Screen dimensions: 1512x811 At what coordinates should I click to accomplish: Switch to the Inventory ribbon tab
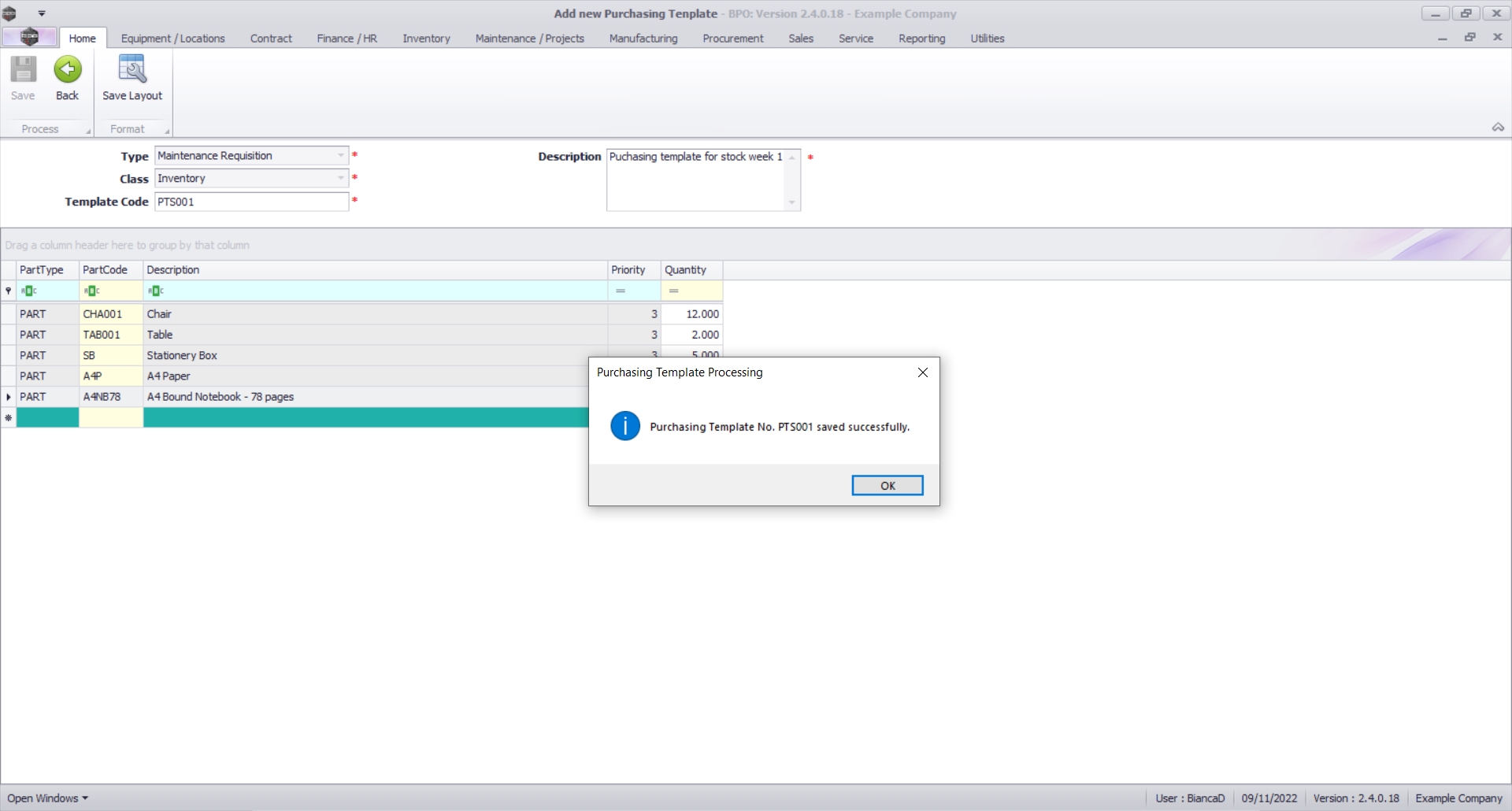coord(426,38)
